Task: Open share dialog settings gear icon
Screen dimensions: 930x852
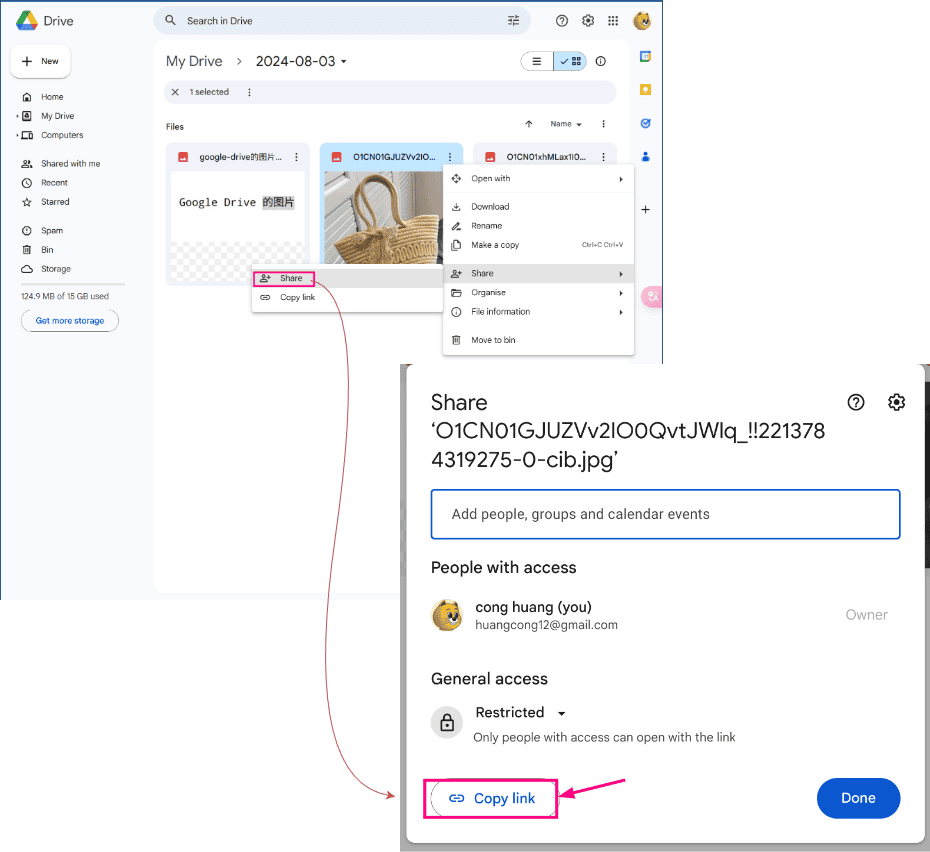Action: click(x=896, y=402)
